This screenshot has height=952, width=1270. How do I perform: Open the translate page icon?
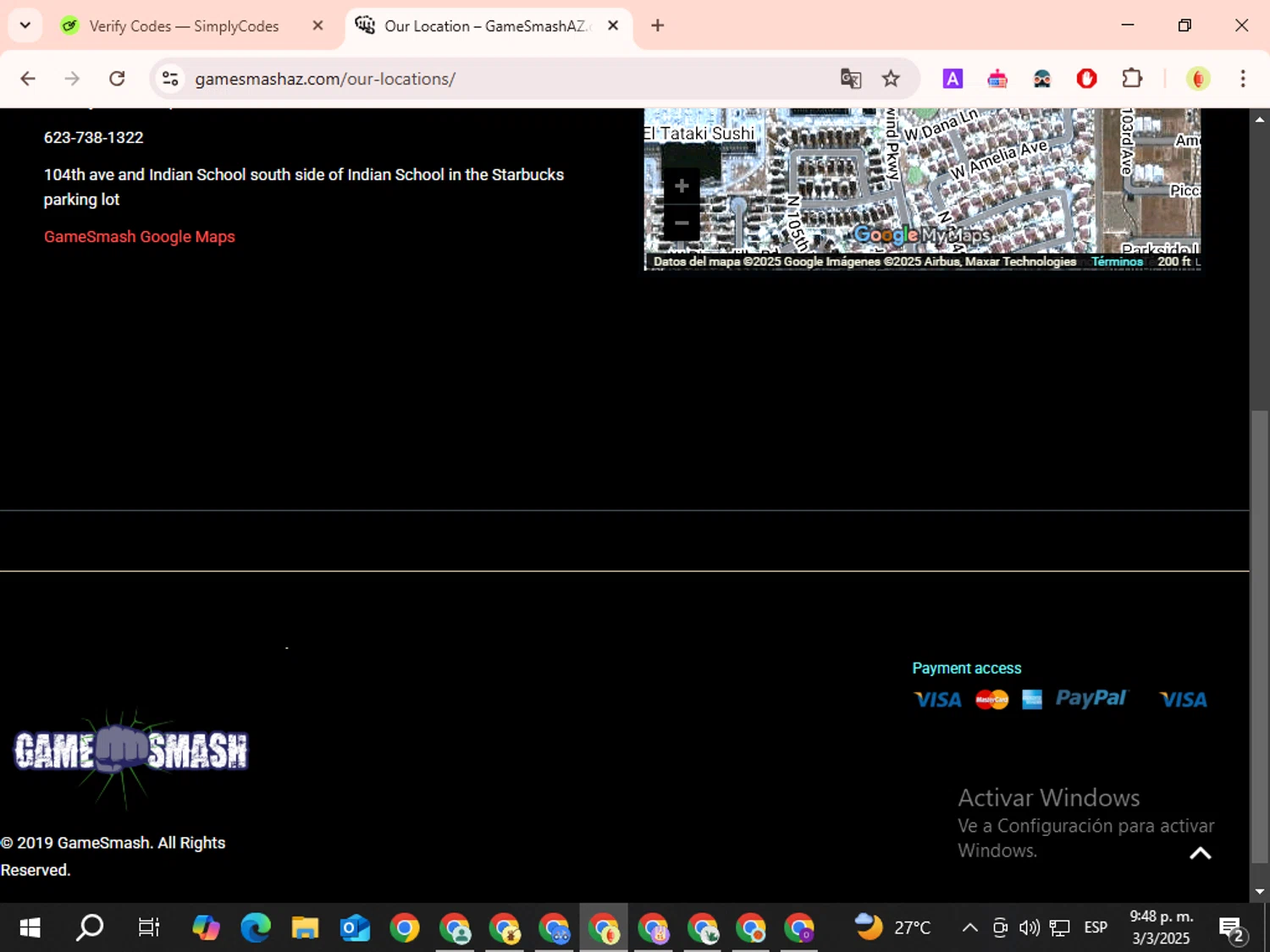point(850,79)
